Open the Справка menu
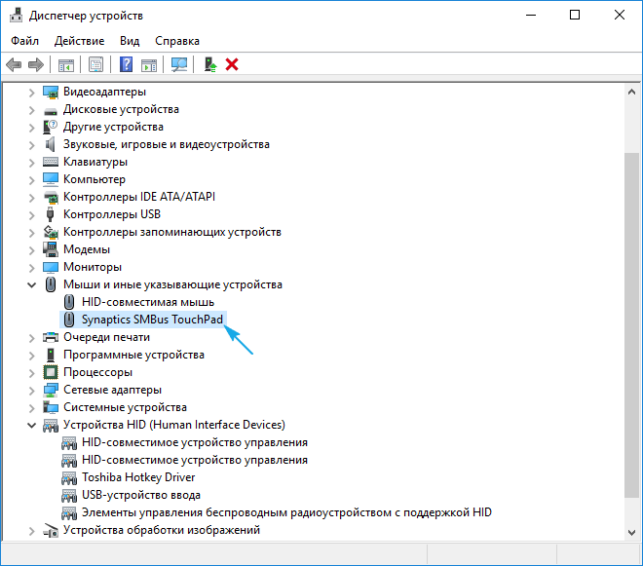The width and height of the screenshot is (643, 566). [x=177, y=41]
